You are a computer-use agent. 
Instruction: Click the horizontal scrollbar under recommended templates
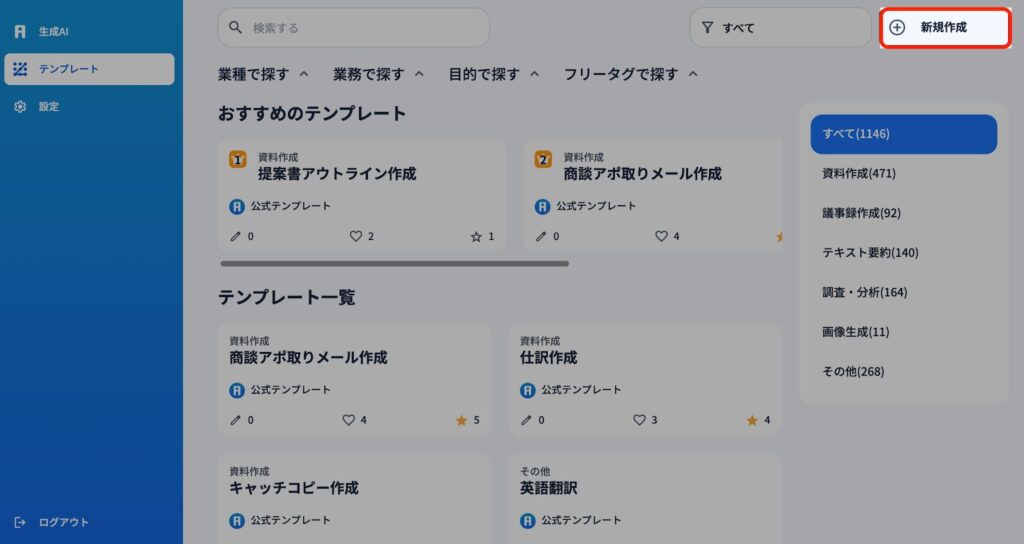click(394, 264)
